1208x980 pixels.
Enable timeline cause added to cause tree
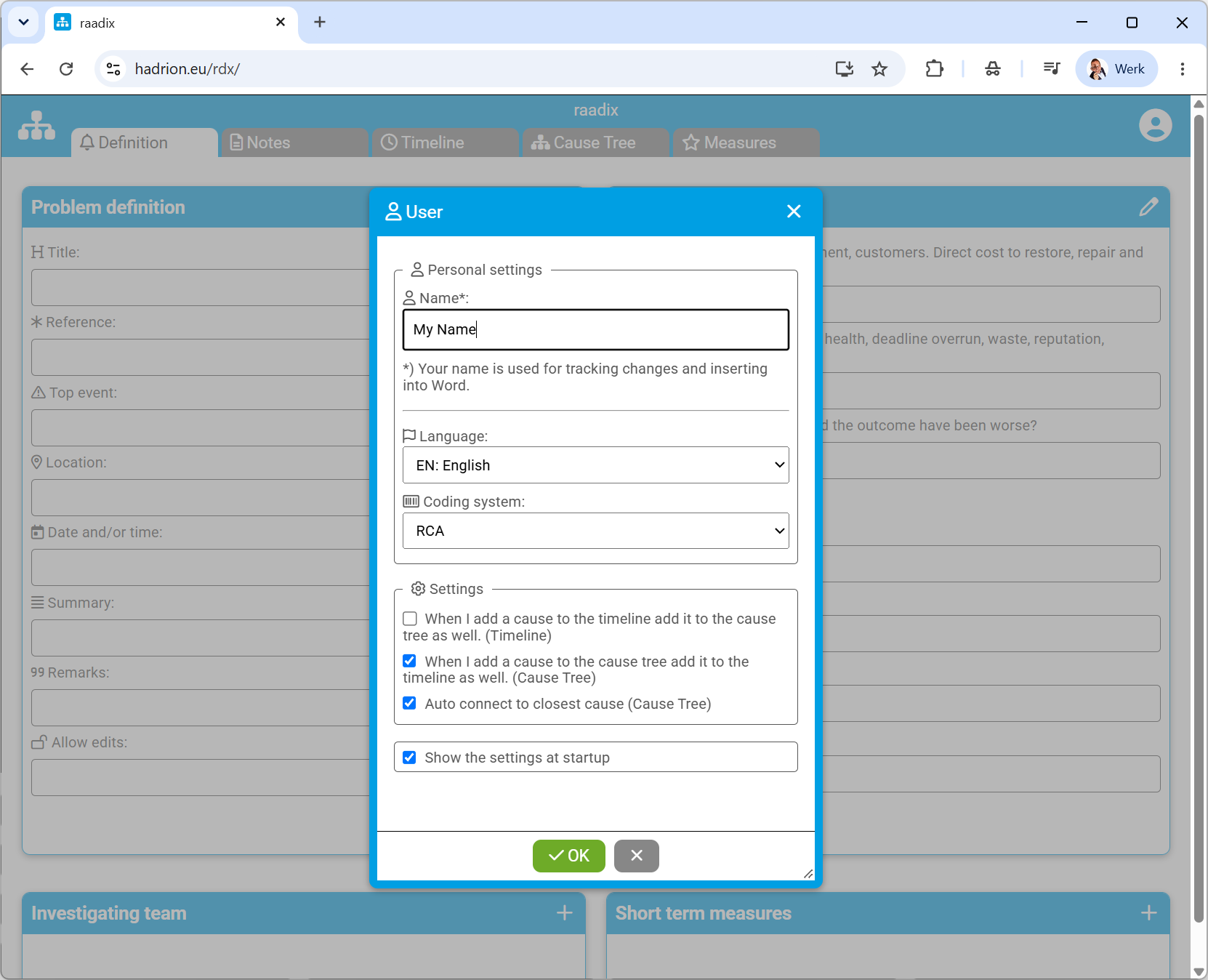pos(410,619)
